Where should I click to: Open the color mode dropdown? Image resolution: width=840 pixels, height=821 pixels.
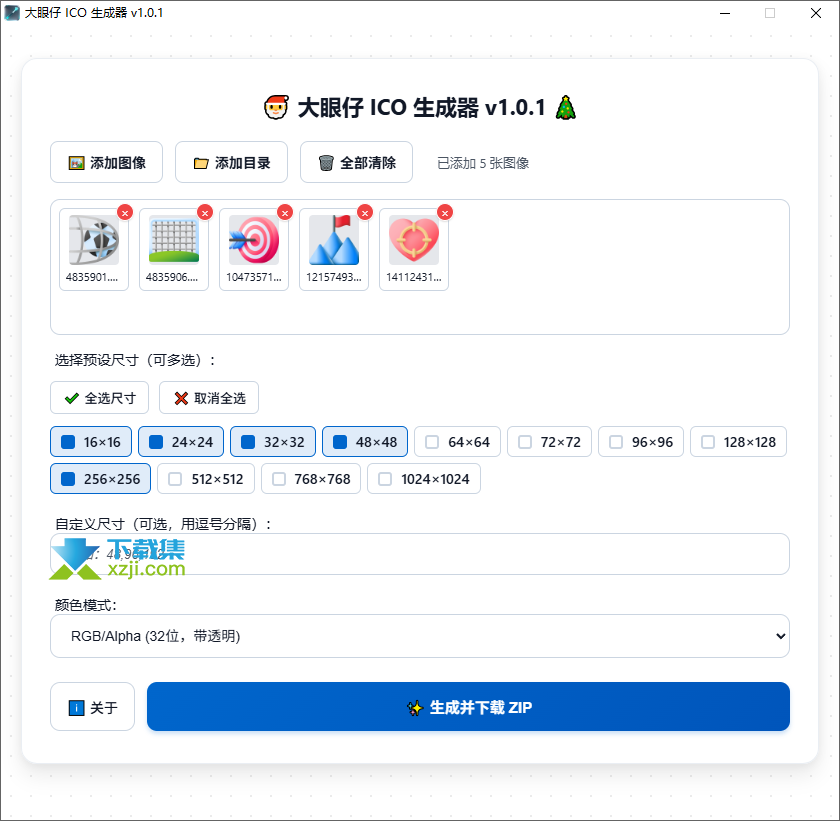(x=418, y=636)
